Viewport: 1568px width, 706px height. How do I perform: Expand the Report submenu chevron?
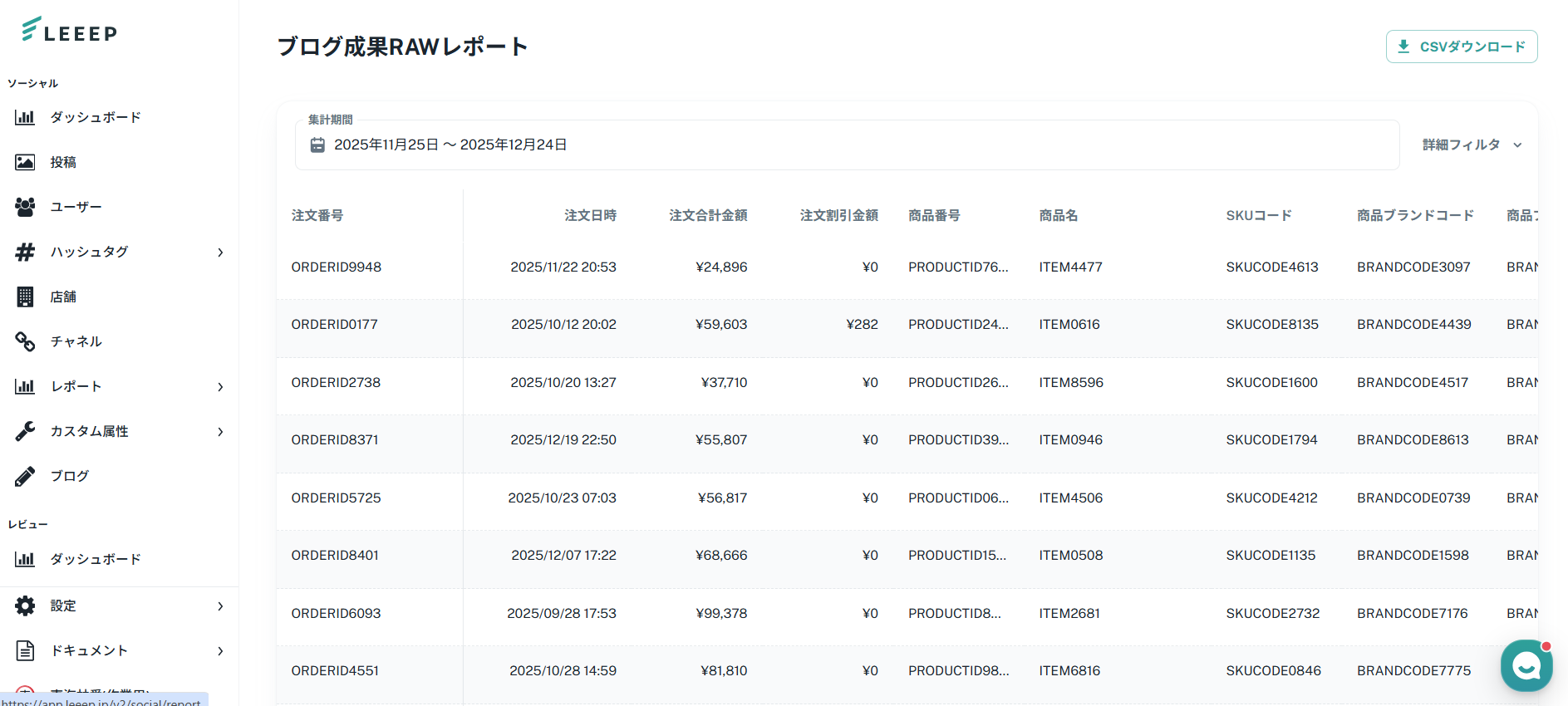pyautogui.click(x=220, y=386)
